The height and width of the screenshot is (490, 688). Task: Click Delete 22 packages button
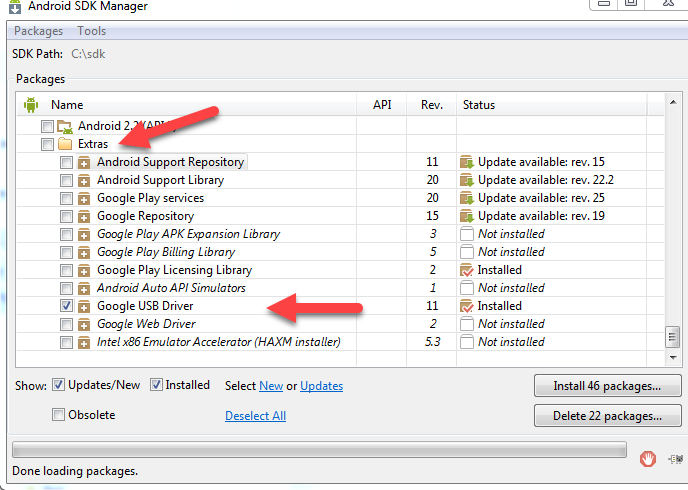click(607, 415)
